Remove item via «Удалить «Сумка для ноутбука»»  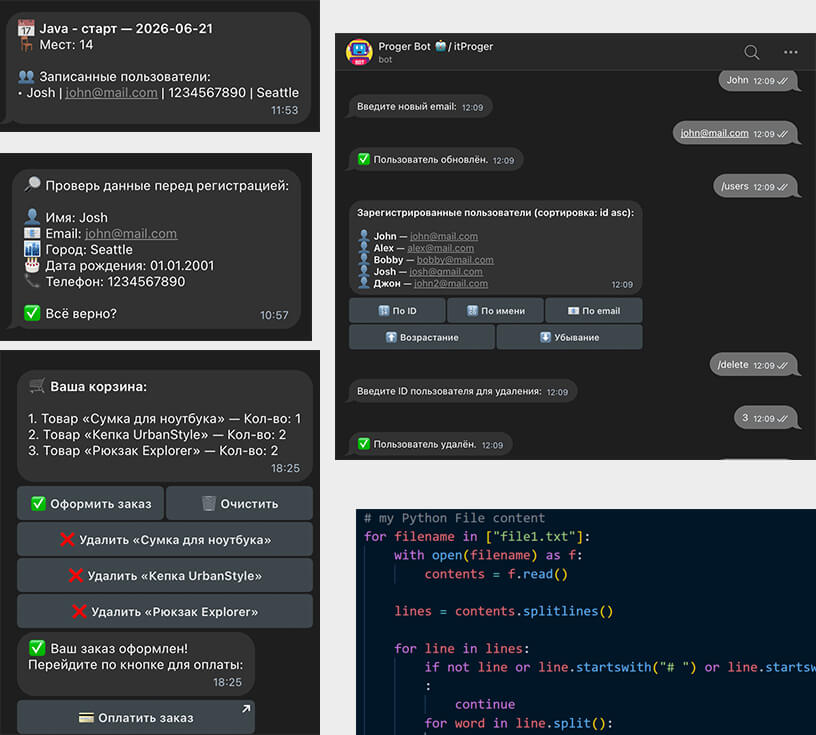pyautogui.click(x=165, y=540)
